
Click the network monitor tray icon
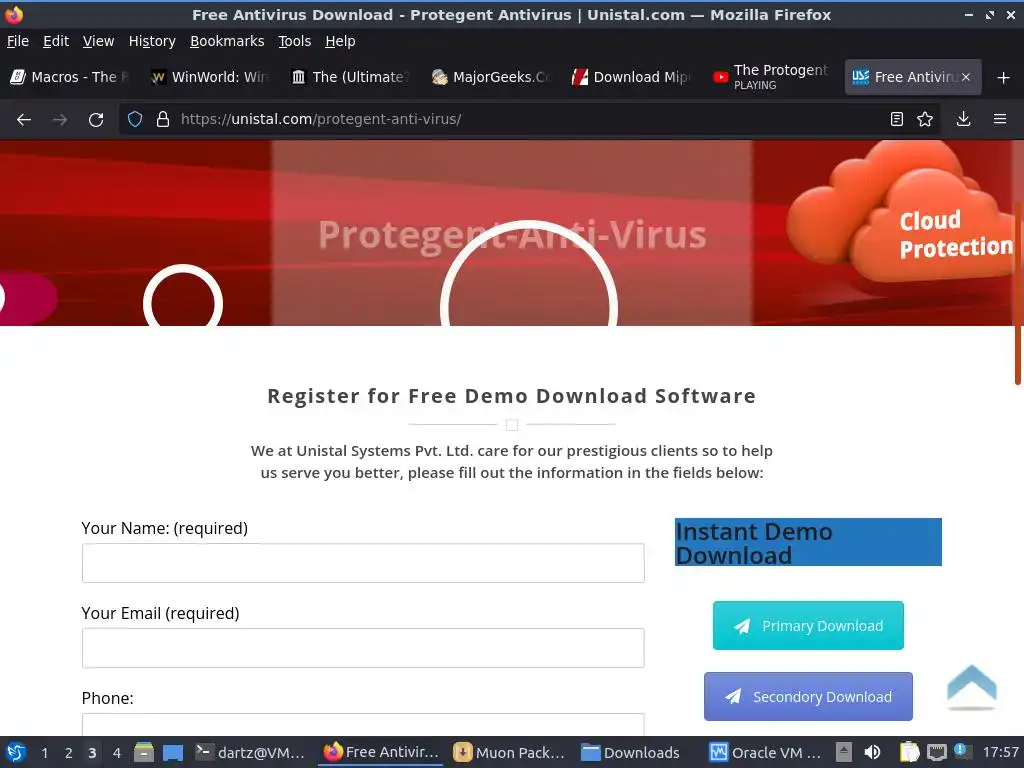[936, 753]
